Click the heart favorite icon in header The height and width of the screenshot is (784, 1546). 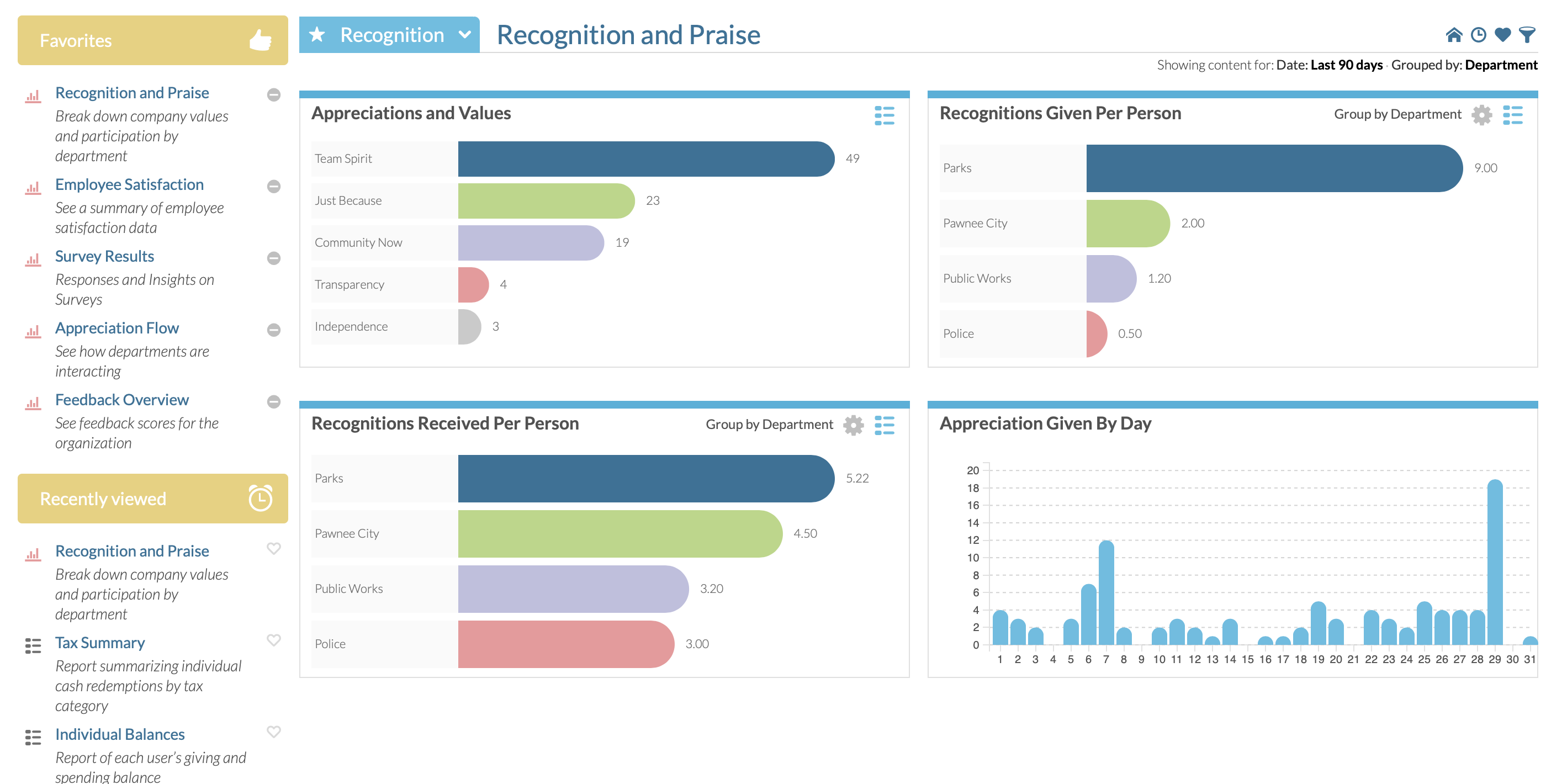tap(1502, 35)
